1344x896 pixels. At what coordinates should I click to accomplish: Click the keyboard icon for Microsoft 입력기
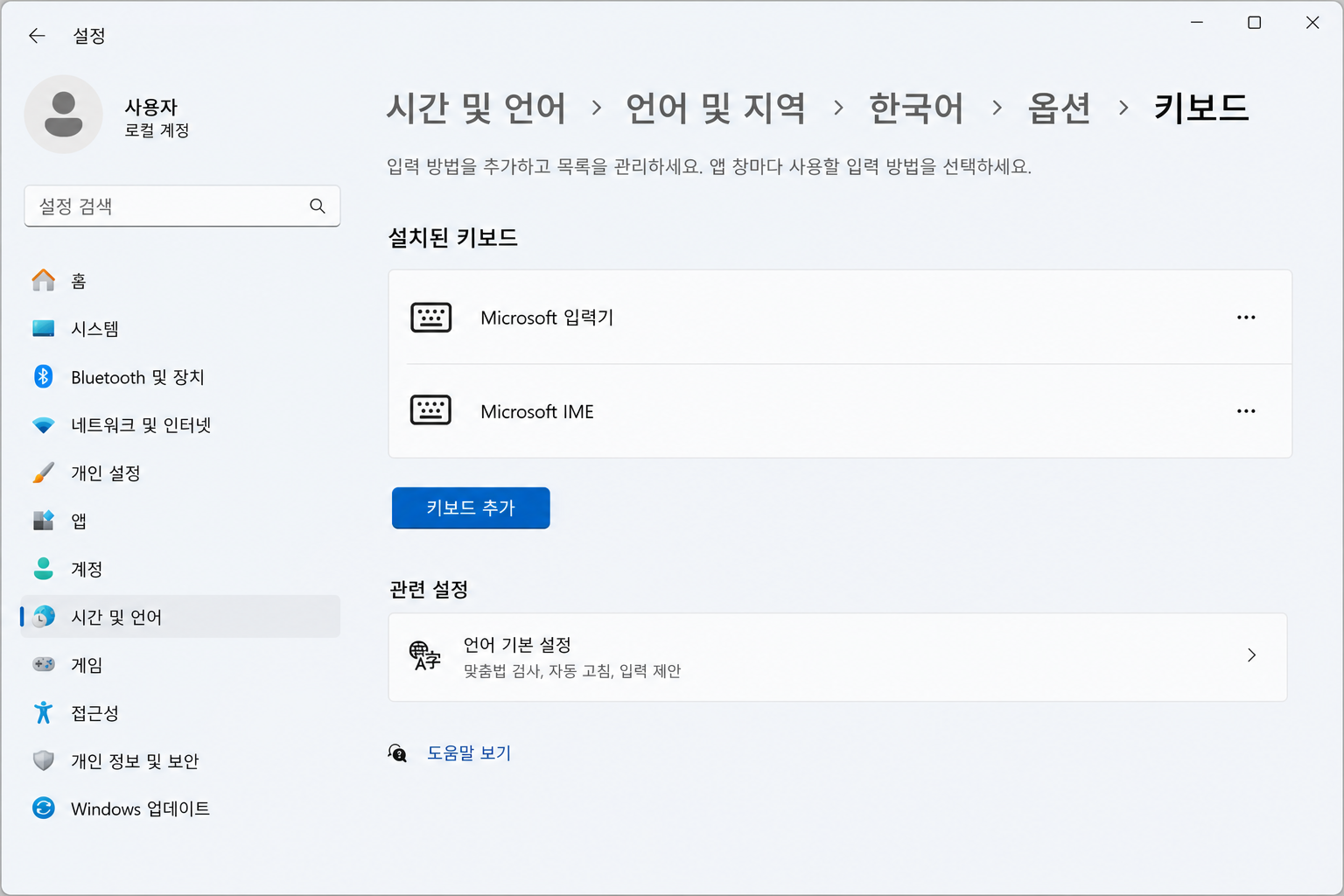[x=431, y=318]
